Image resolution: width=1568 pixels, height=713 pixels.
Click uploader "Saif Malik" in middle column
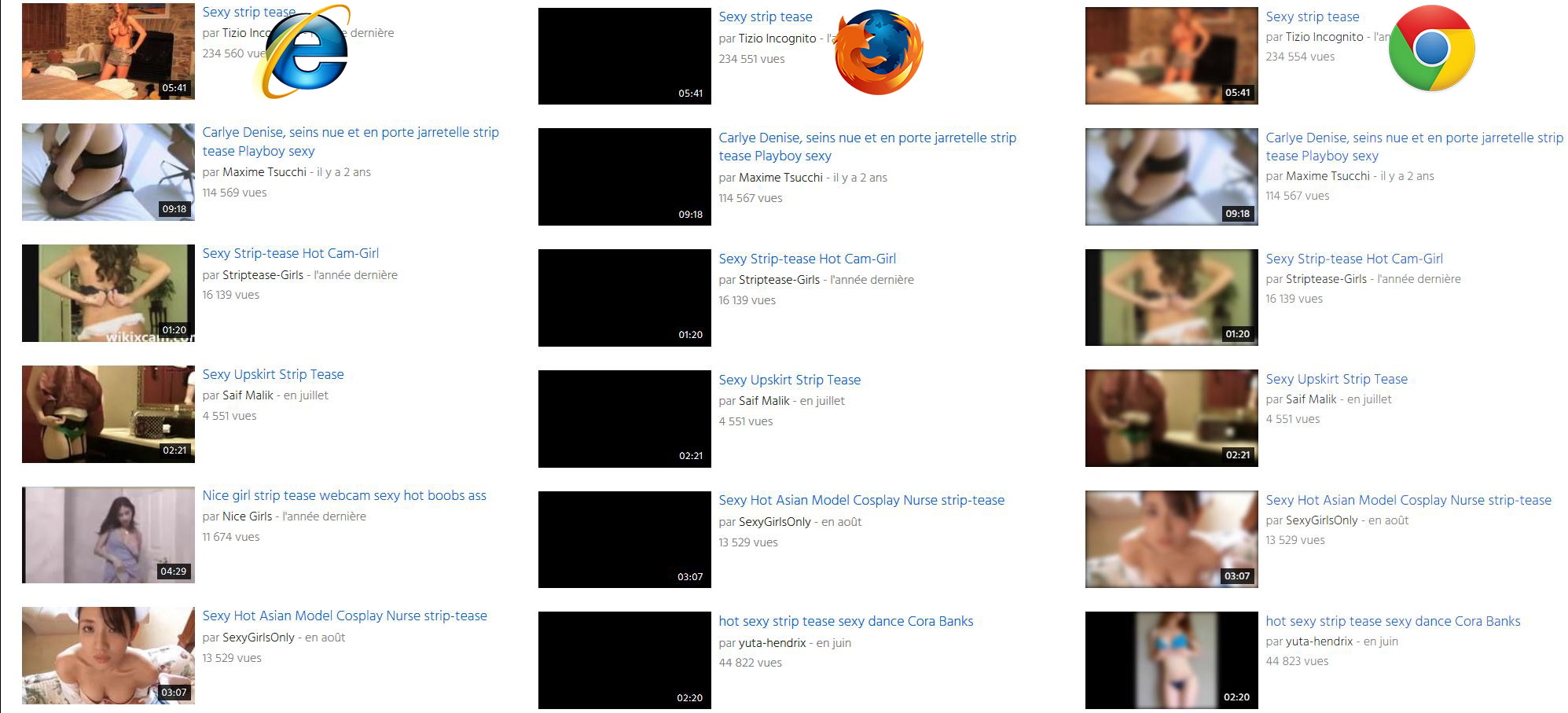point(763,400)
